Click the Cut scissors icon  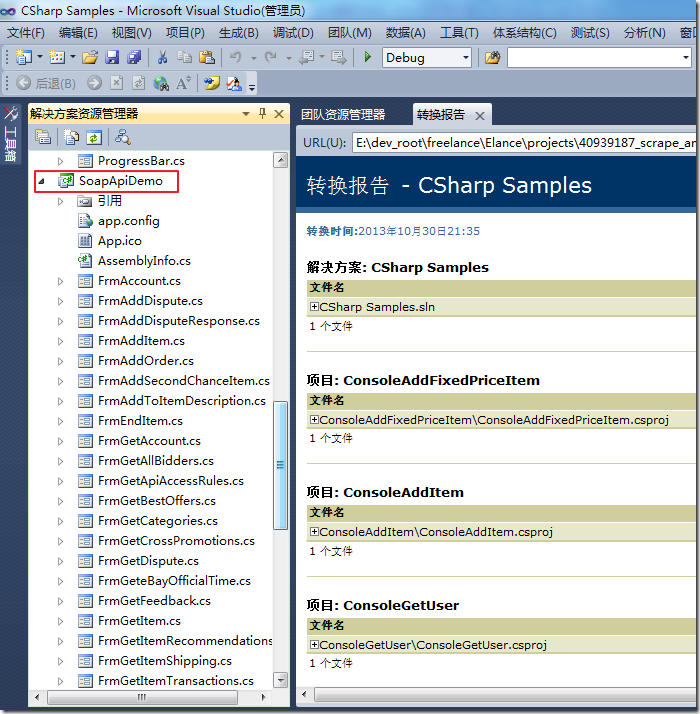click(x=163, y=57)
